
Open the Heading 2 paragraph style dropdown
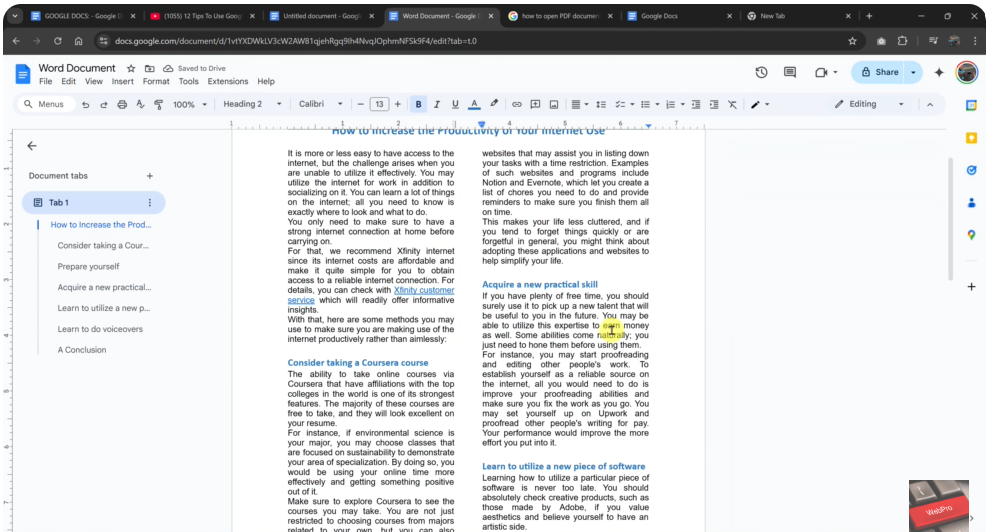click(252, 105)
